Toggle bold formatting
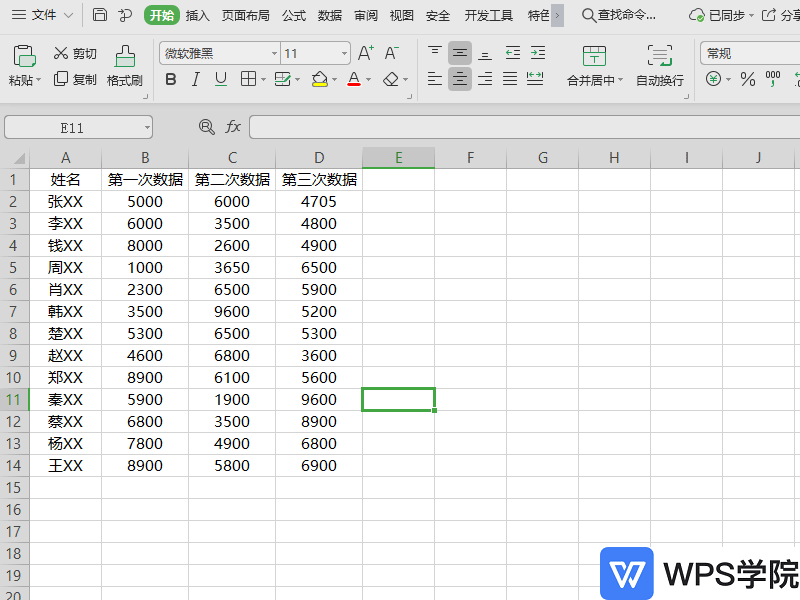 [170, 79]
